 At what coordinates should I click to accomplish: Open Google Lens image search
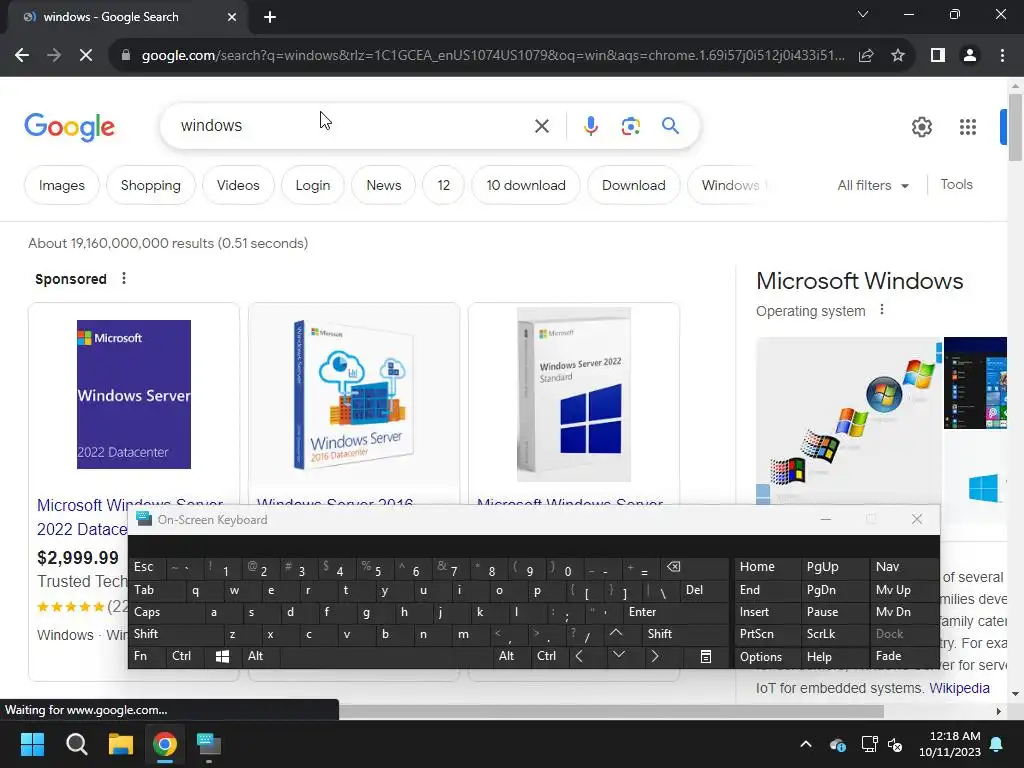click(630, 126)
